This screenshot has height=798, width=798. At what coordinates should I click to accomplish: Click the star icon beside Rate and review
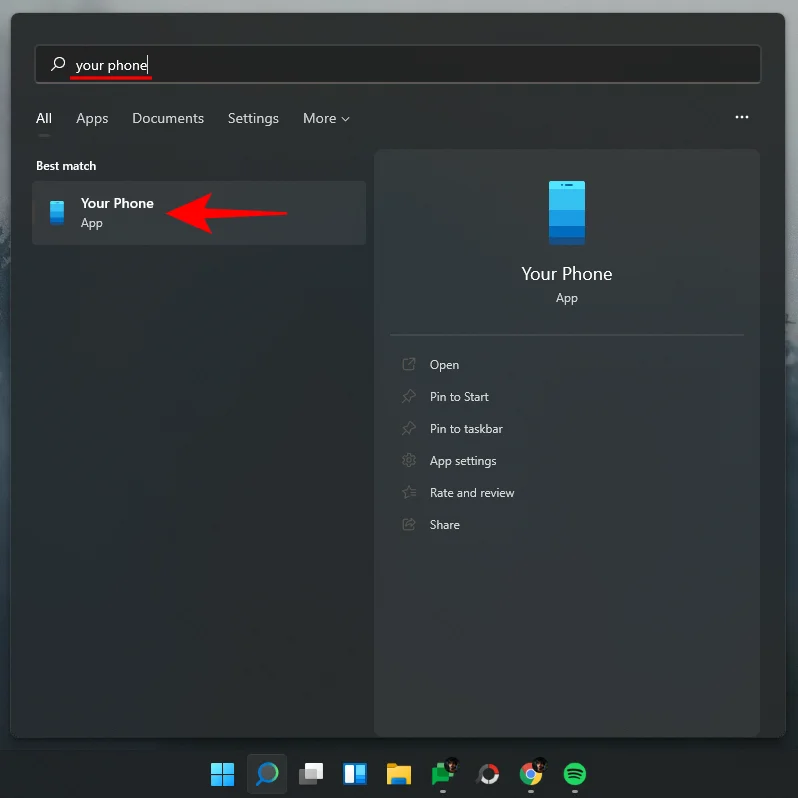[x=409, y=492]
